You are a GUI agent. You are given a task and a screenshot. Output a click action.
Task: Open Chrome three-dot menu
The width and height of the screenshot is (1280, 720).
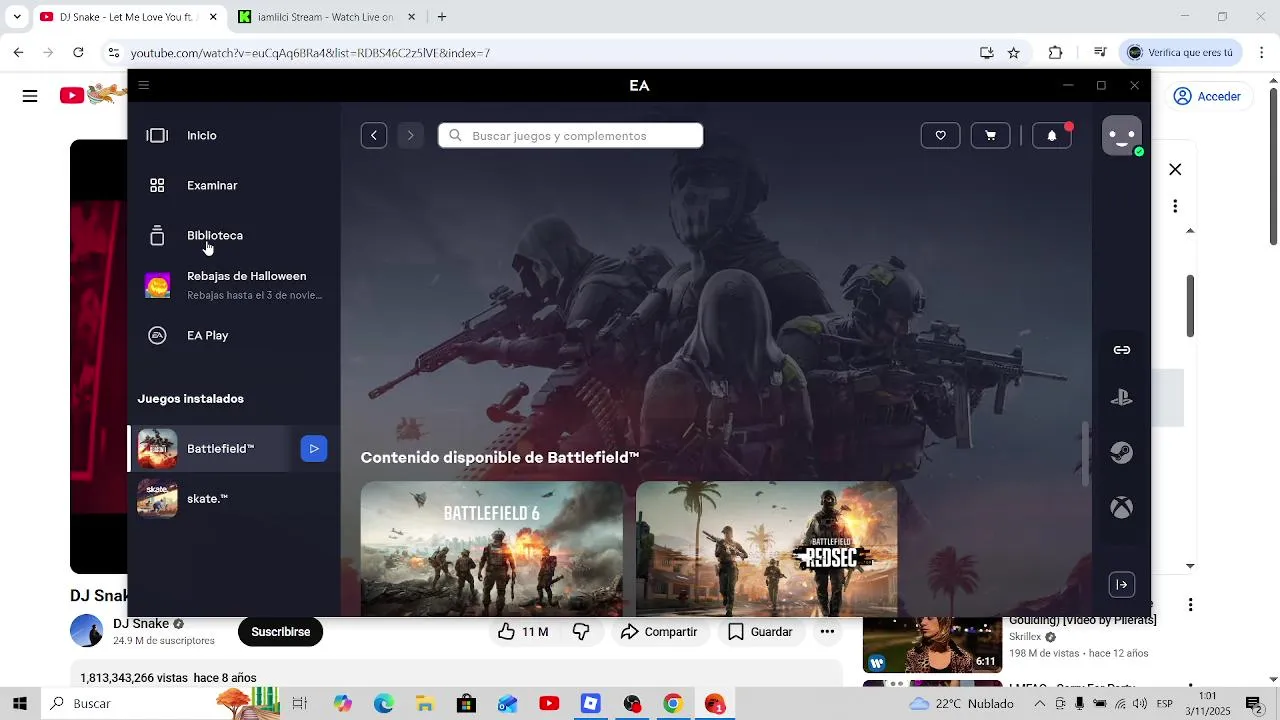(x=1260, y=53)
